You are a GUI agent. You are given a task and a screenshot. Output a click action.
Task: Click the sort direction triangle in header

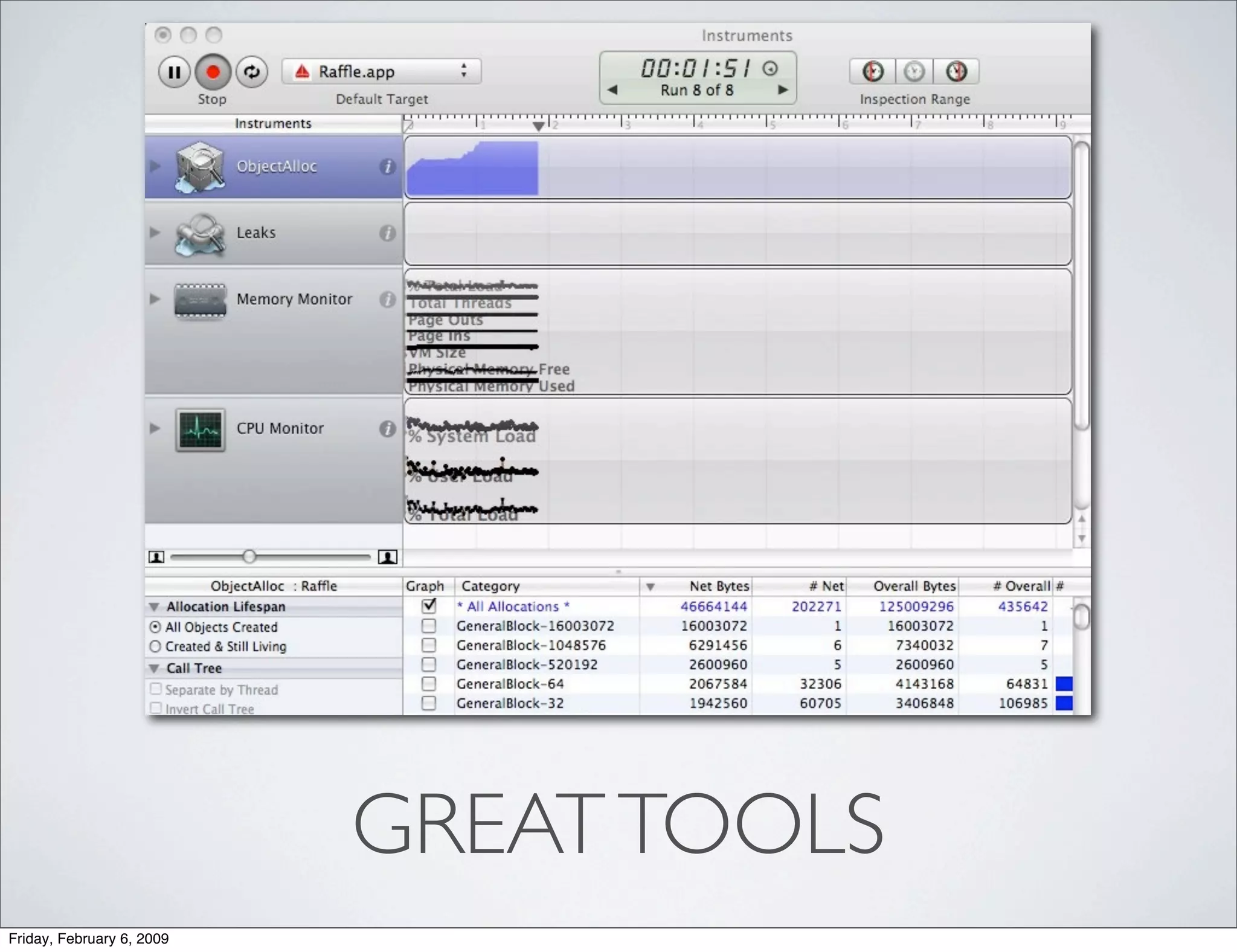[x=650, y=587]
